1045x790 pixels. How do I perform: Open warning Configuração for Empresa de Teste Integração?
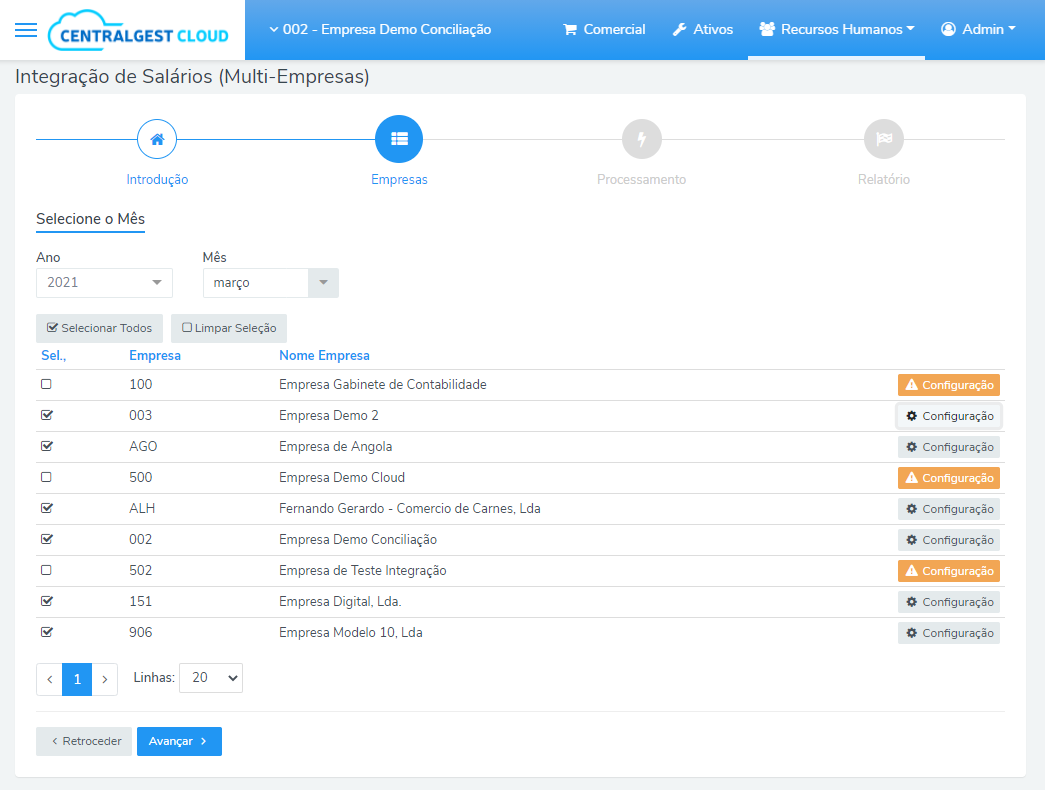click(x=948, y=571)
